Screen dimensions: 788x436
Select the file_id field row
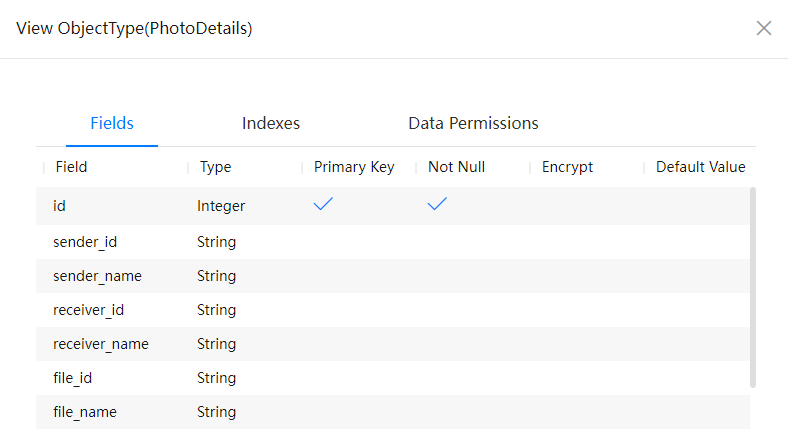(x=73, y=378)
